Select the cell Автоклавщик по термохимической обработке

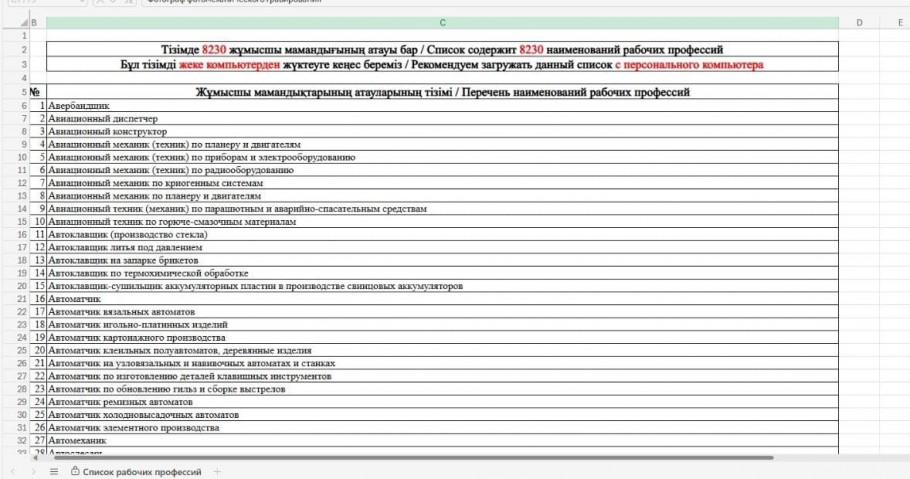tap(442, 273)
